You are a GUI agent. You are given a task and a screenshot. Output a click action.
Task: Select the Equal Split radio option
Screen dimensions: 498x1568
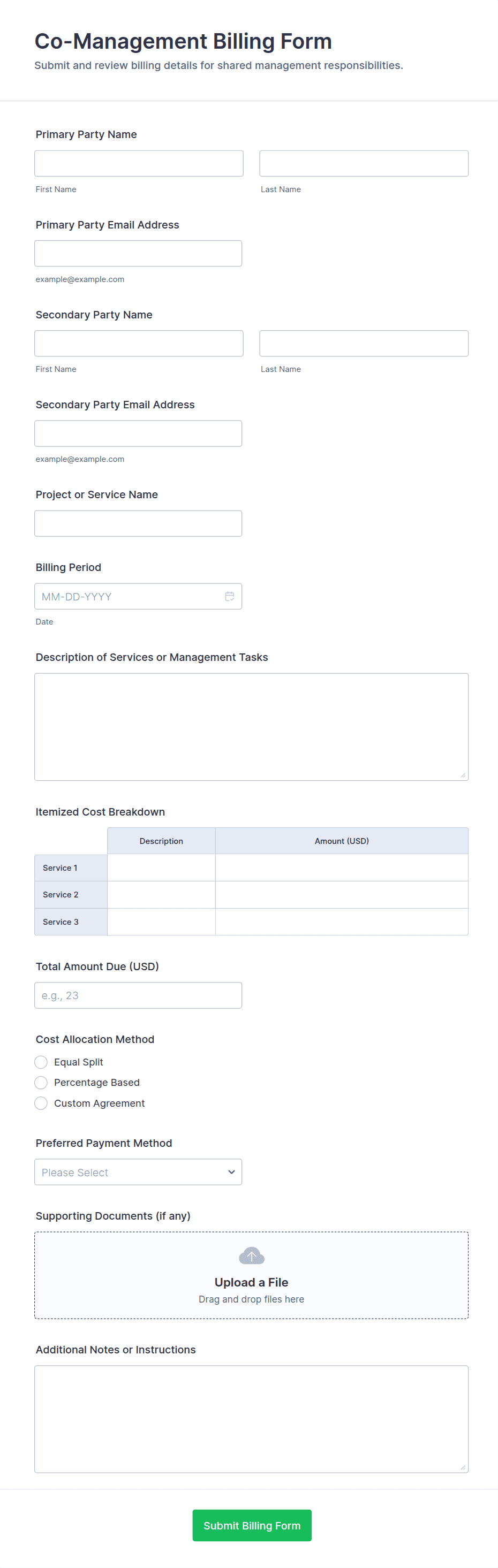[41, 1062]
